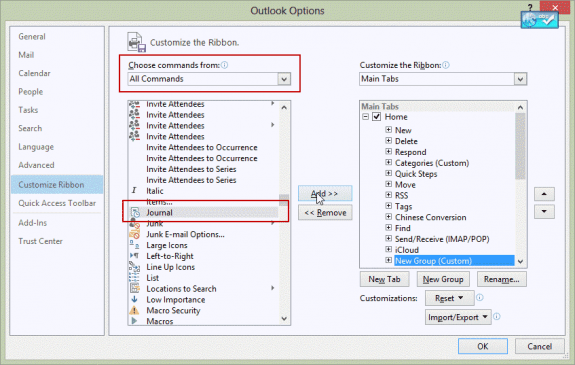Expand the Quick Steps group
Viewport: 575px width, 365px height.
pos(388,174)
